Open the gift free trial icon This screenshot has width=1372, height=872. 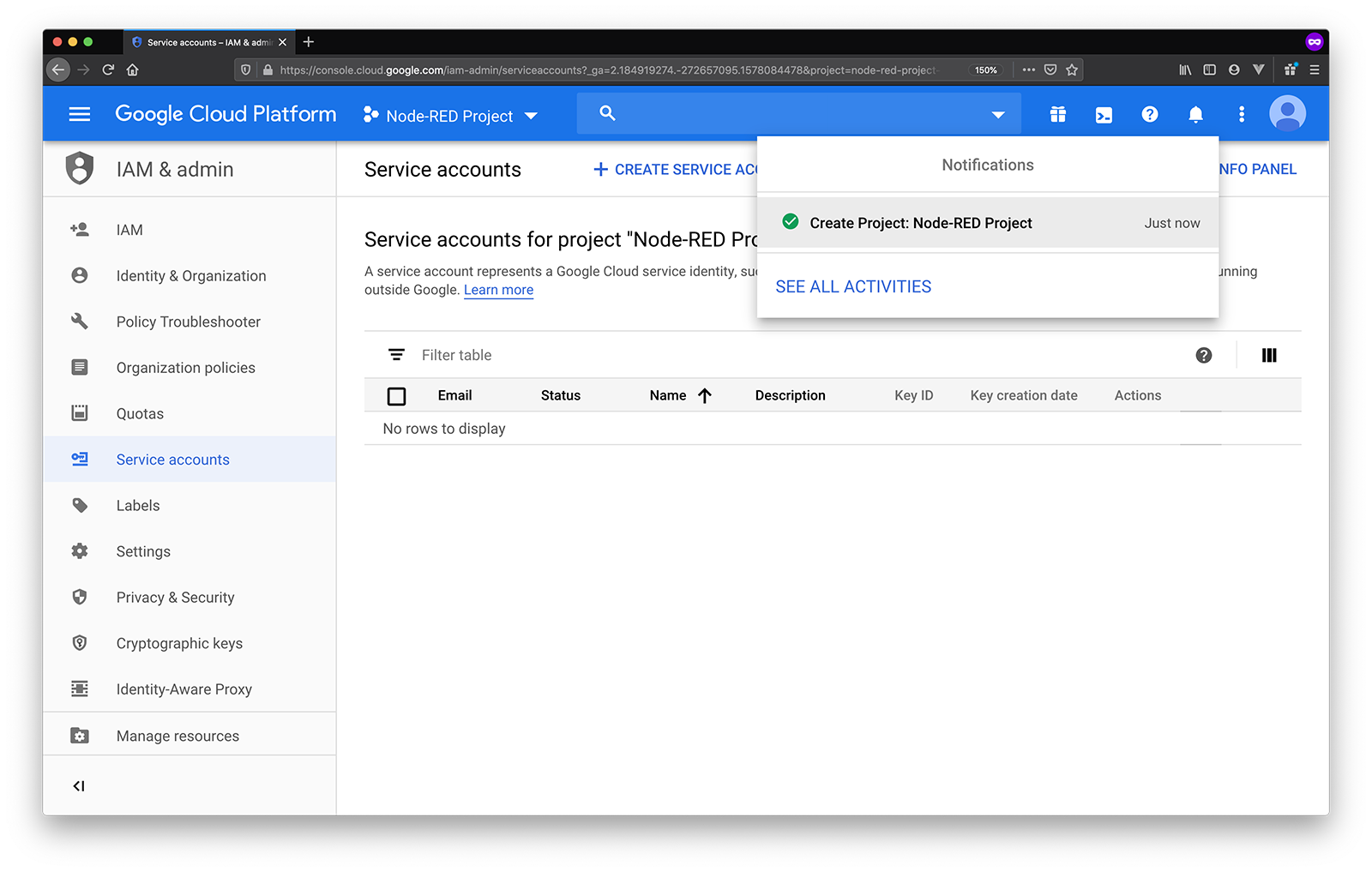tap(1058, 114)
